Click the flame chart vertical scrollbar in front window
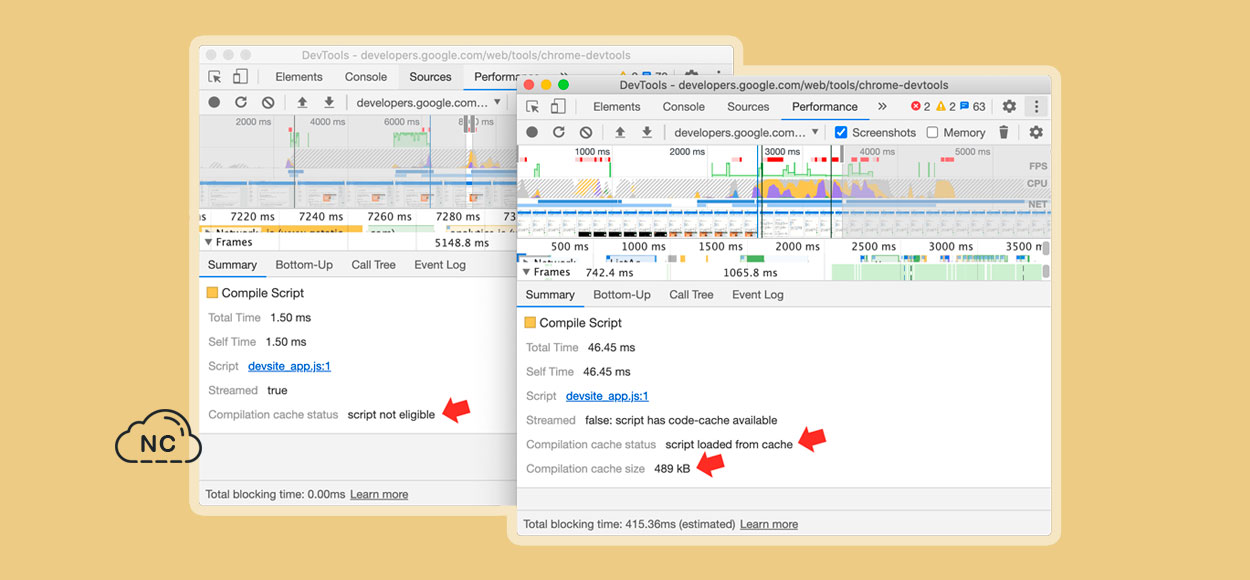 1046,270
